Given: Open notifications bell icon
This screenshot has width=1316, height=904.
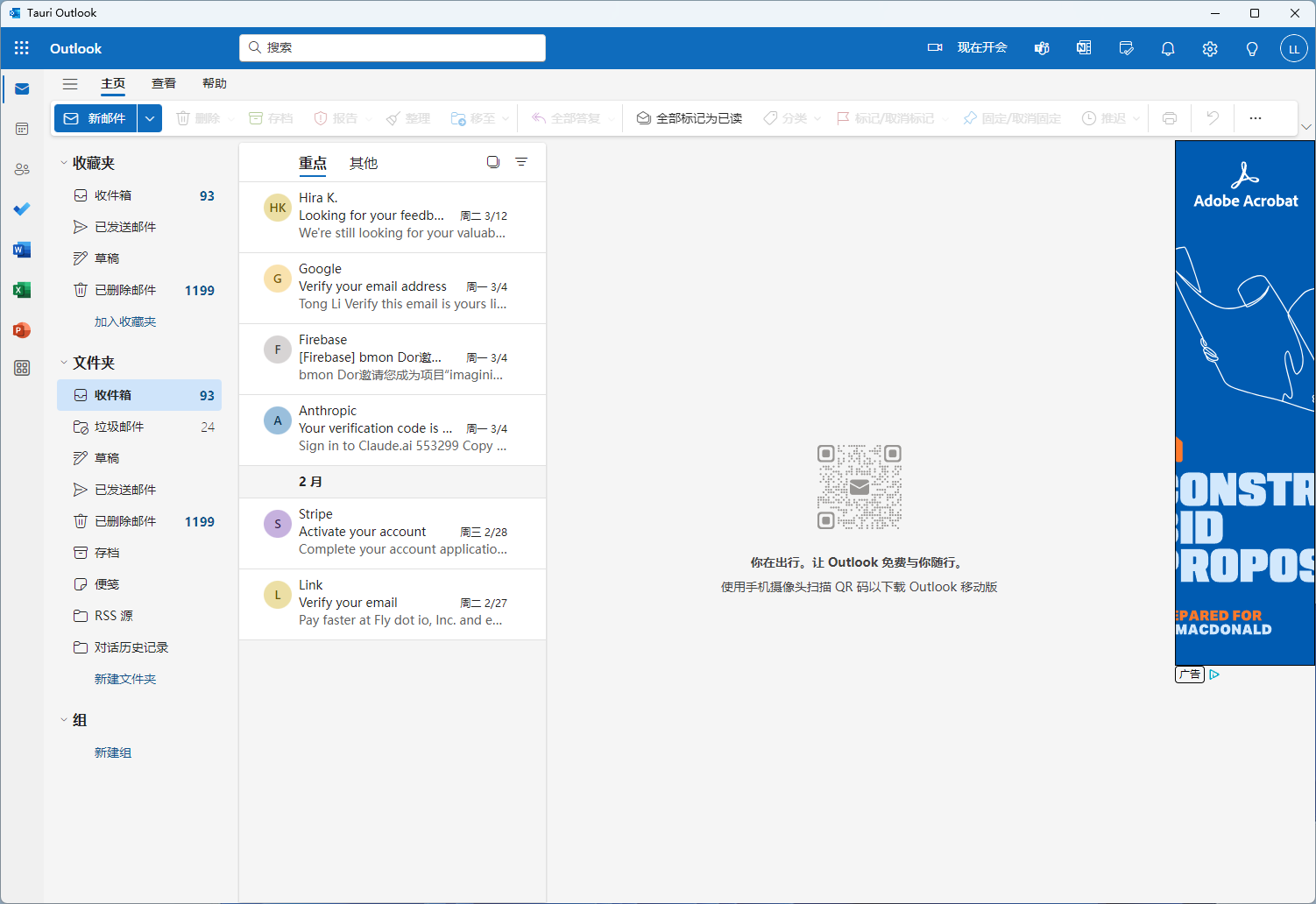Looking at the screenshot, I should 1168,48.
